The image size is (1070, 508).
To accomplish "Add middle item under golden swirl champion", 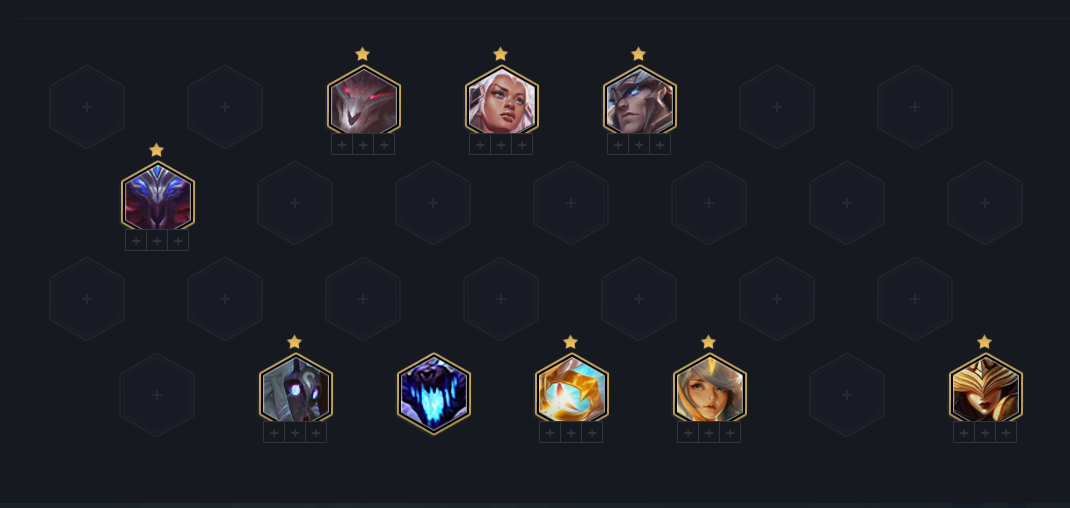I will [570, 432].
